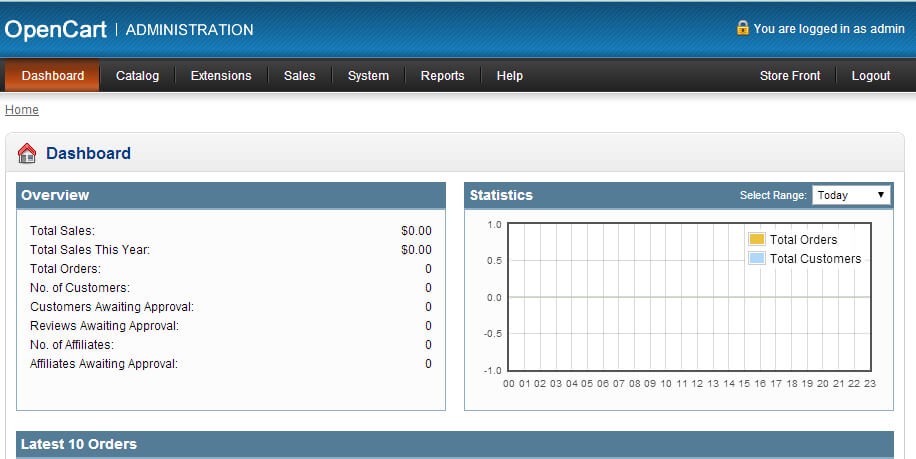This screenshot has height=459, width=916.
Task: Open the Dashboard menu tab
Action: click(53, 75)
